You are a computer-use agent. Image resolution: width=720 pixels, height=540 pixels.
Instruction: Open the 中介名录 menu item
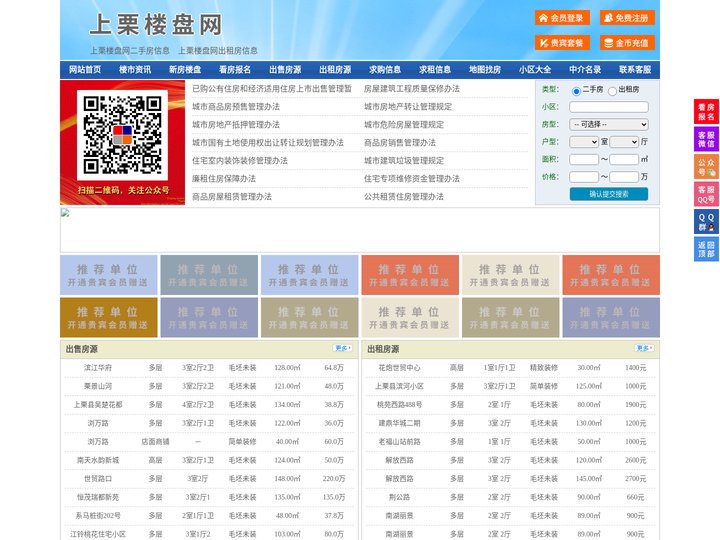point(585,70)
